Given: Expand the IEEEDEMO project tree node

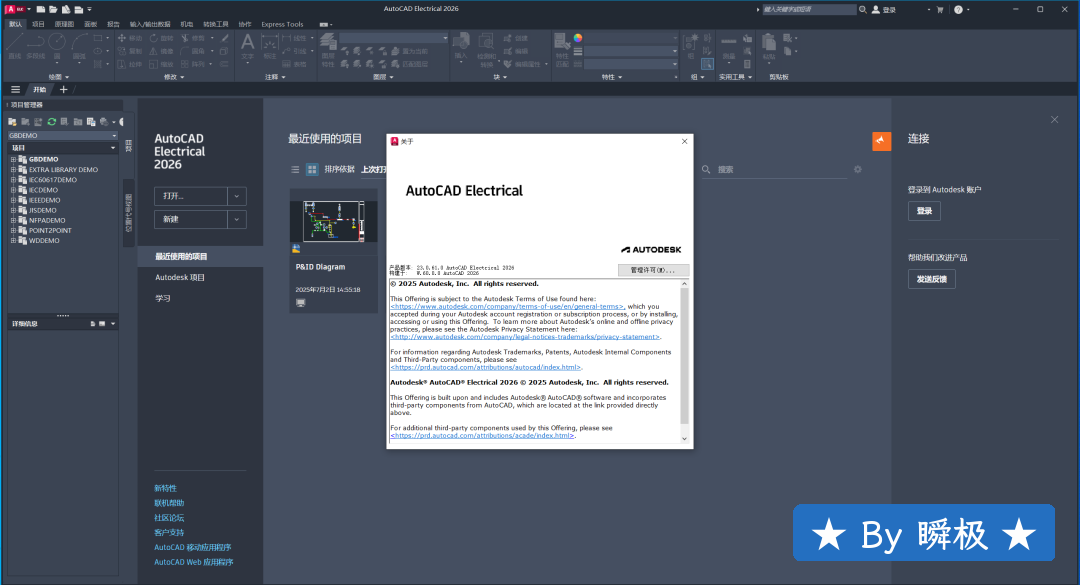Looking at the screenshot, I should pos(14,200).
